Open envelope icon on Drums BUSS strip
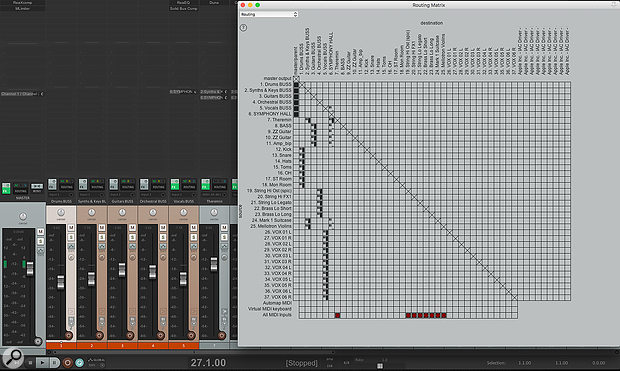620x371 pixels. 71,246
